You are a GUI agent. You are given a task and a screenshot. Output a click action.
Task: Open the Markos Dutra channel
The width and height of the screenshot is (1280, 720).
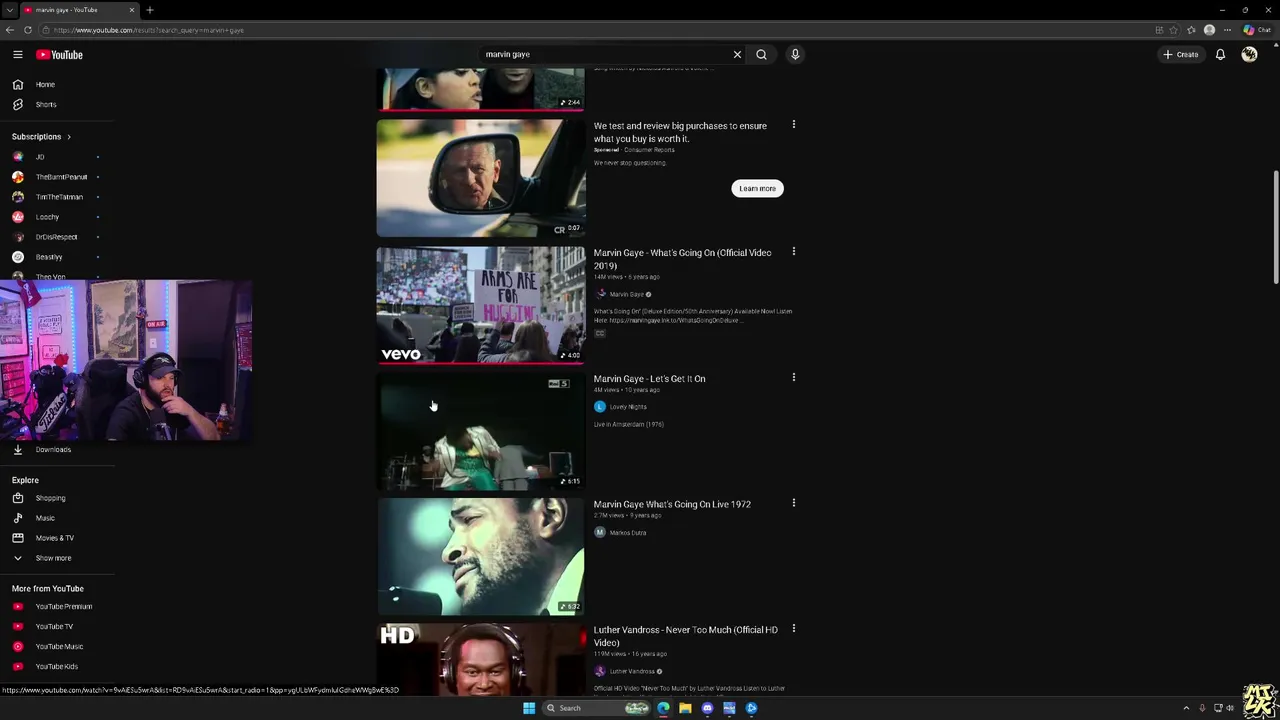click(x=628, y=532)
